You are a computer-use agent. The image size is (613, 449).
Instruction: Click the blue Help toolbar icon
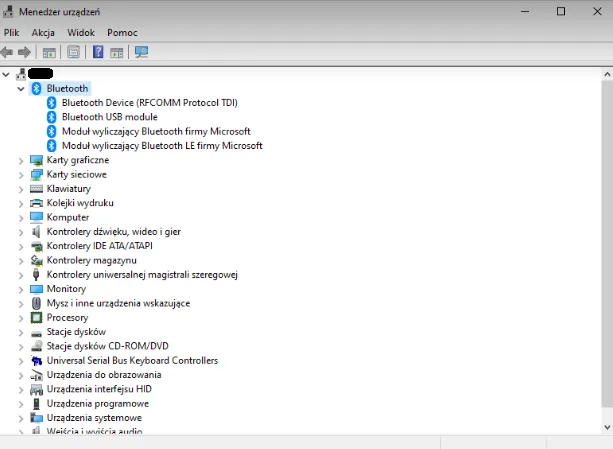(98, 52)
